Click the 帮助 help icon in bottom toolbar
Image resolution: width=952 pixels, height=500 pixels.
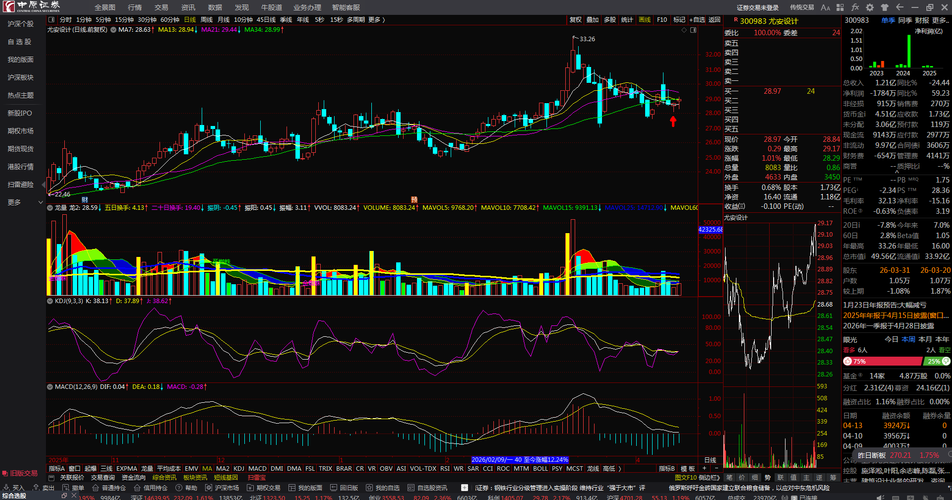179,487
